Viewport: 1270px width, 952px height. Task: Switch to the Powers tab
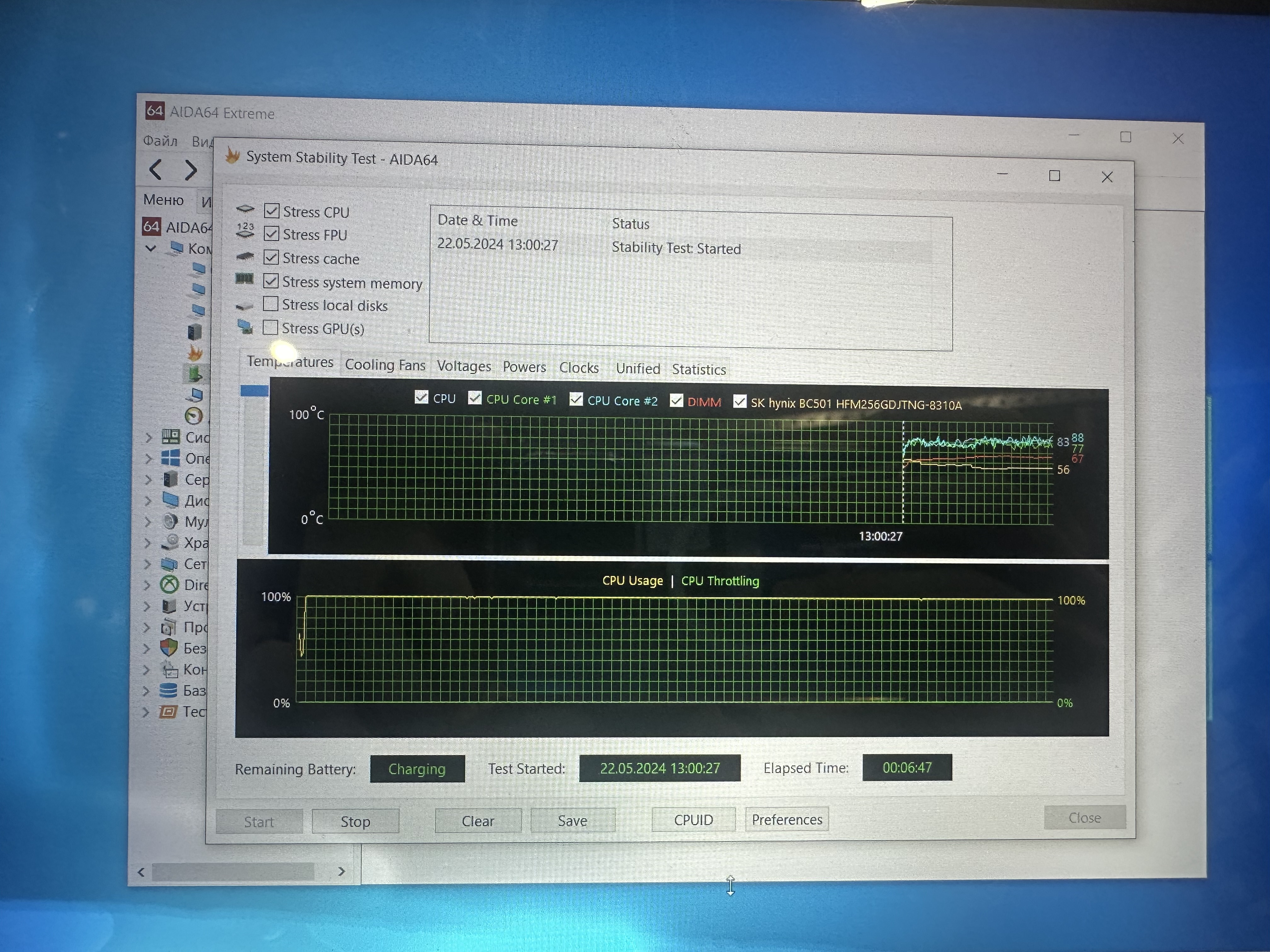[524, 367]
